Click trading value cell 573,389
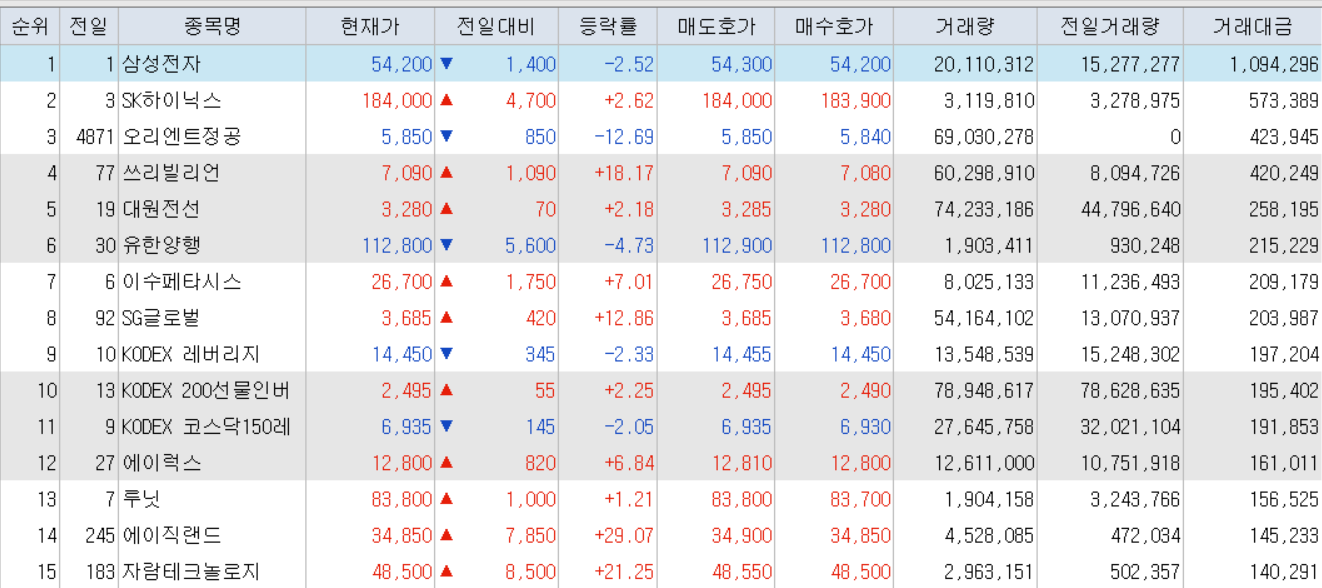The height and width of the screenshot is (588, 1322). [x=1283, y=100]
